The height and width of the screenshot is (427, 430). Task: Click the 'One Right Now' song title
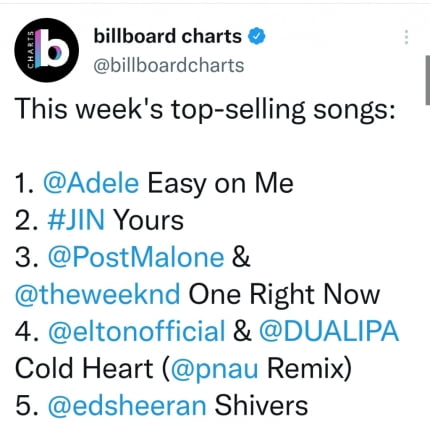(x=284, y=295)
